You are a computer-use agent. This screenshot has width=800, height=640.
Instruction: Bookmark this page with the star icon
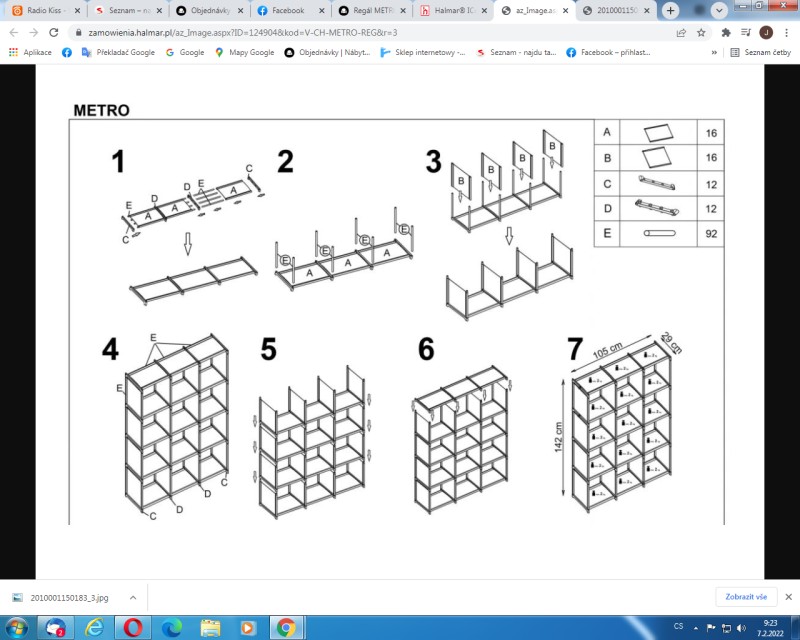[701, 33]
